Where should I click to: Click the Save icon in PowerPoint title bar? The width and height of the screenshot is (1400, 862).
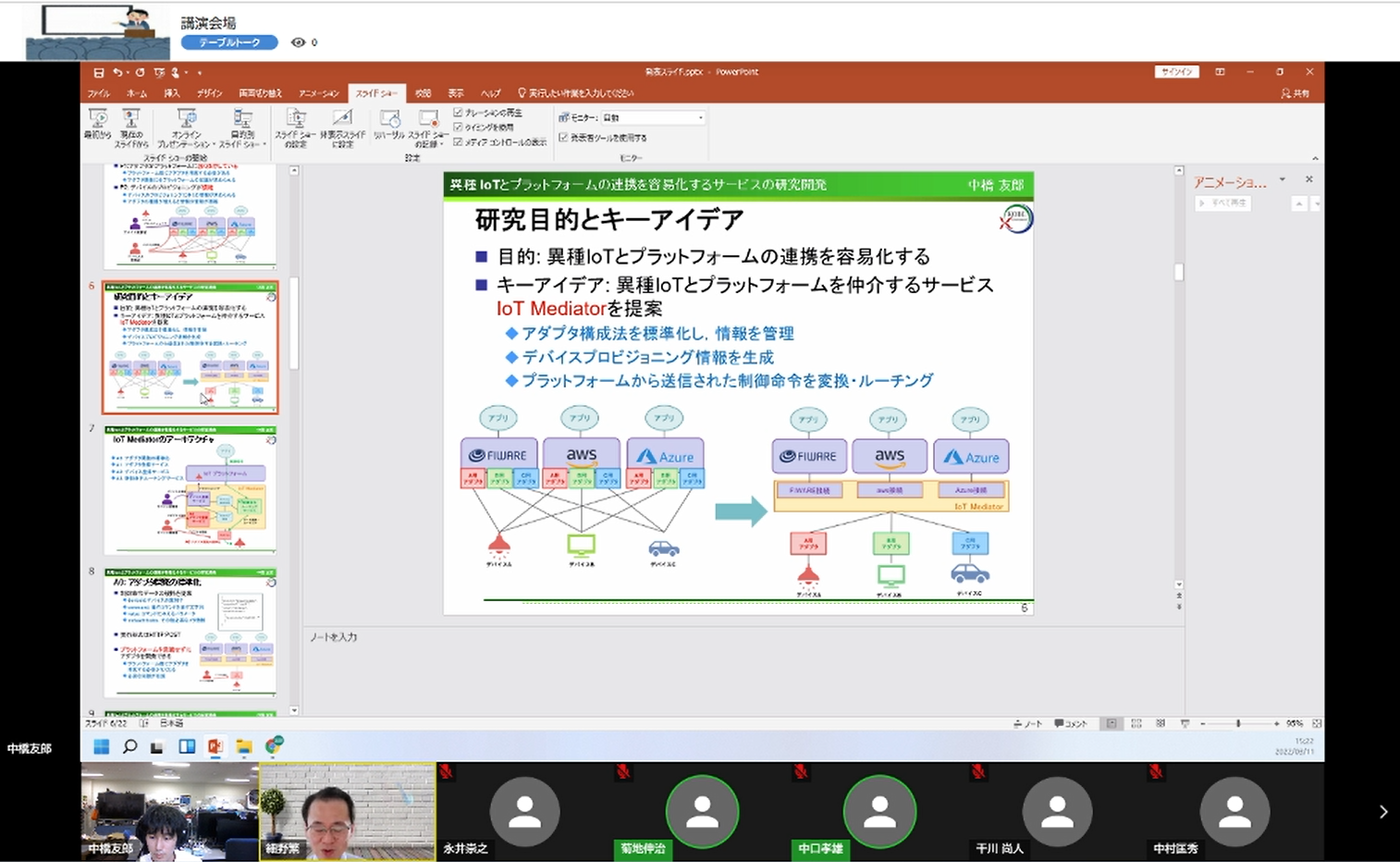(x=98, y=72)
